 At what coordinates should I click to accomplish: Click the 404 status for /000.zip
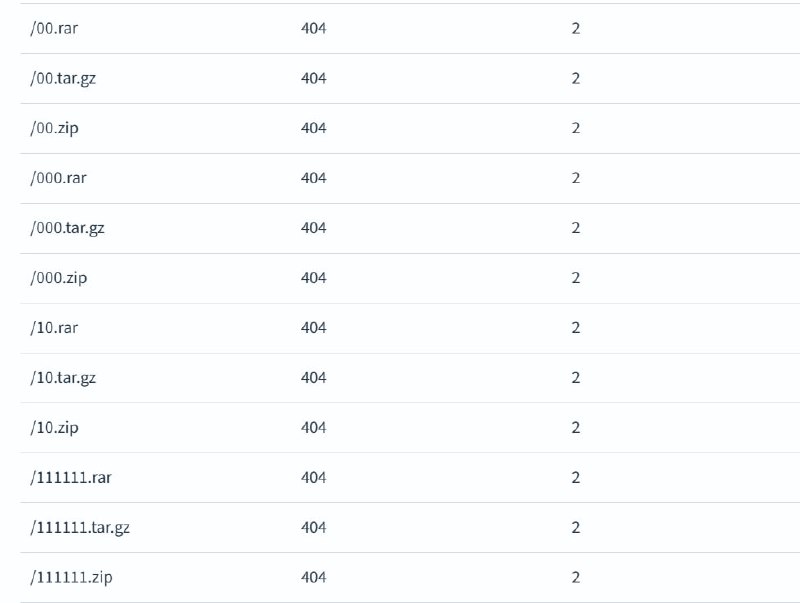[x=313, y=278]
